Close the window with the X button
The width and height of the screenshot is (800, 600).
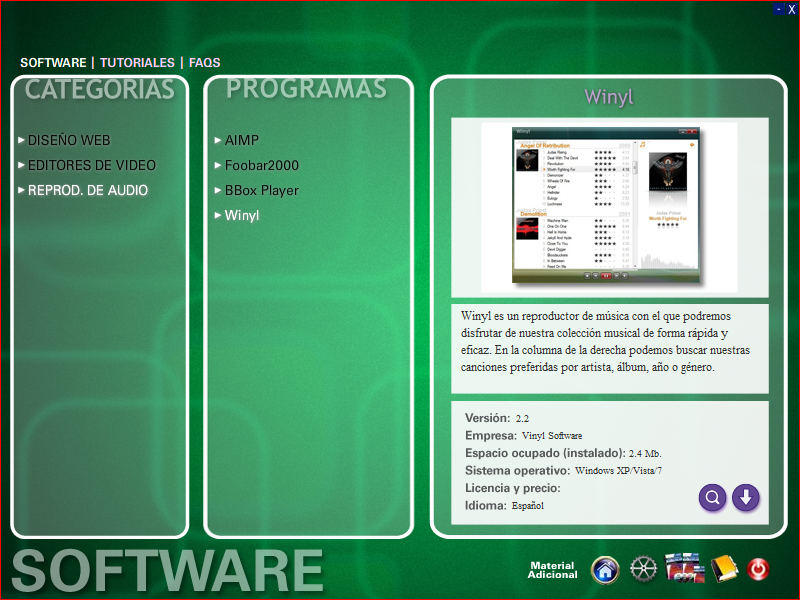pos(791,9)
